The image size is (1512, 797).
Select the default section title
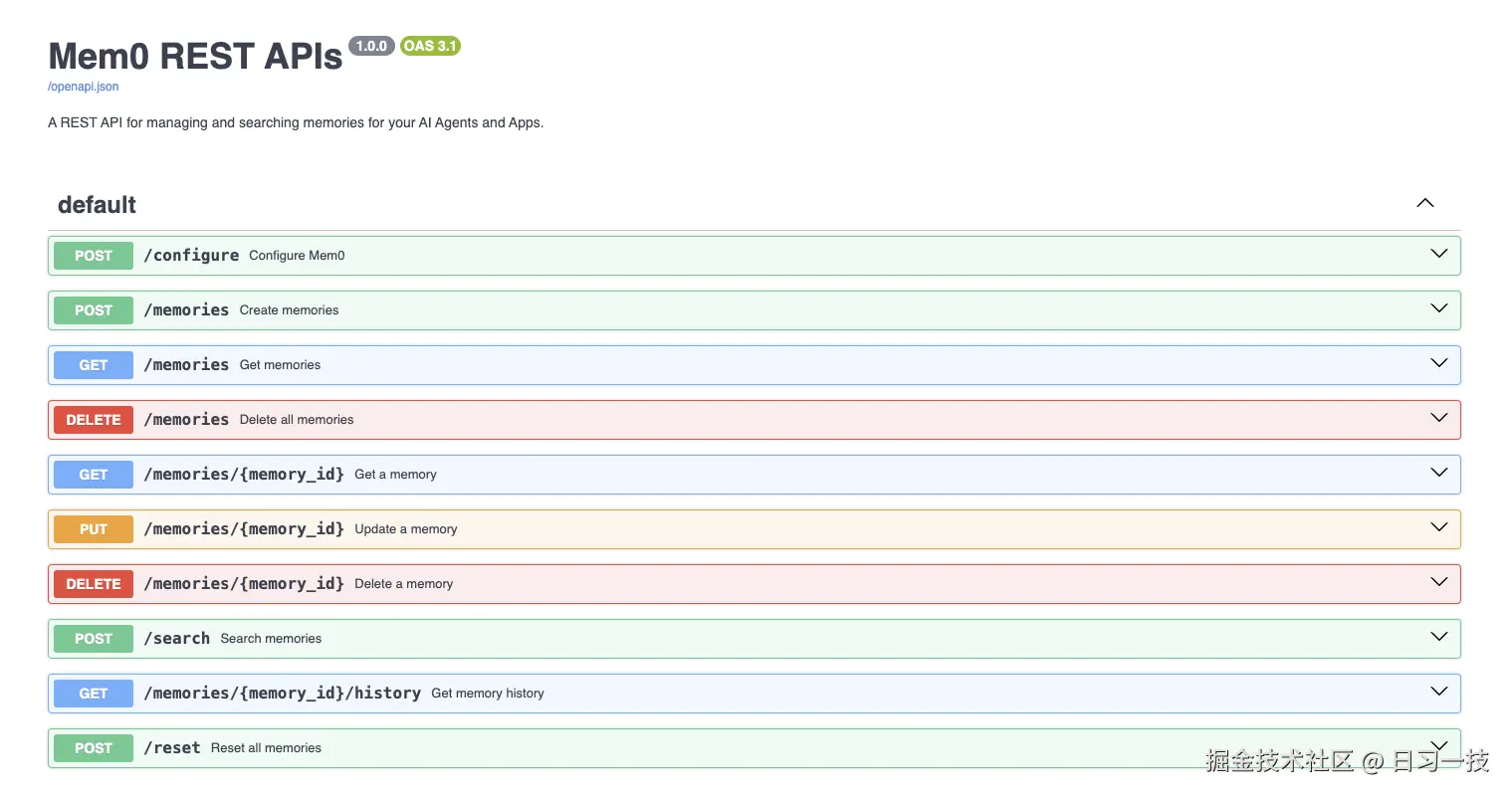tap(97, 205)
